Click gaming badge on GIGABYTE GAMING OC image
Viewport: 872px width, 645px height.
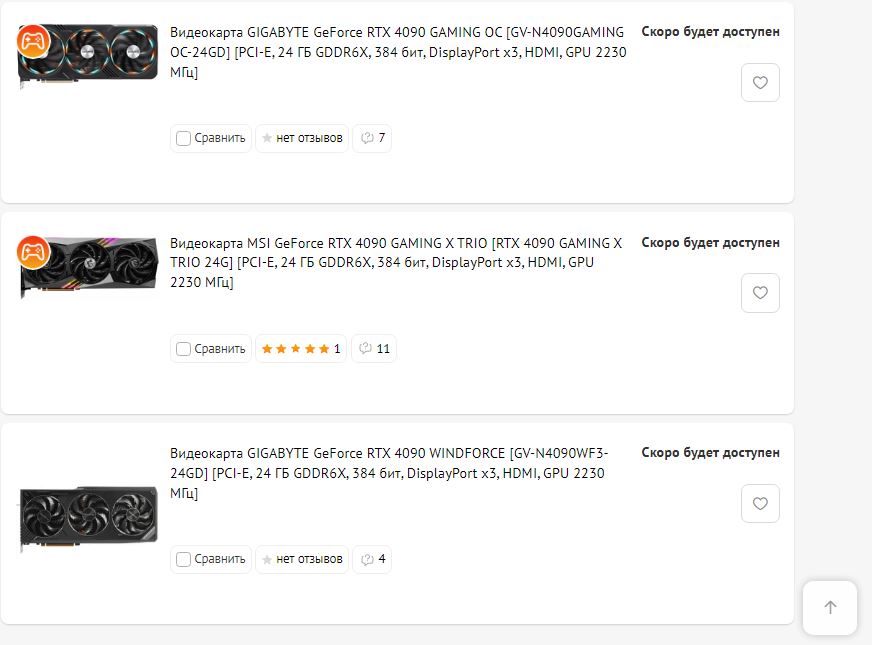pos(33,41)
